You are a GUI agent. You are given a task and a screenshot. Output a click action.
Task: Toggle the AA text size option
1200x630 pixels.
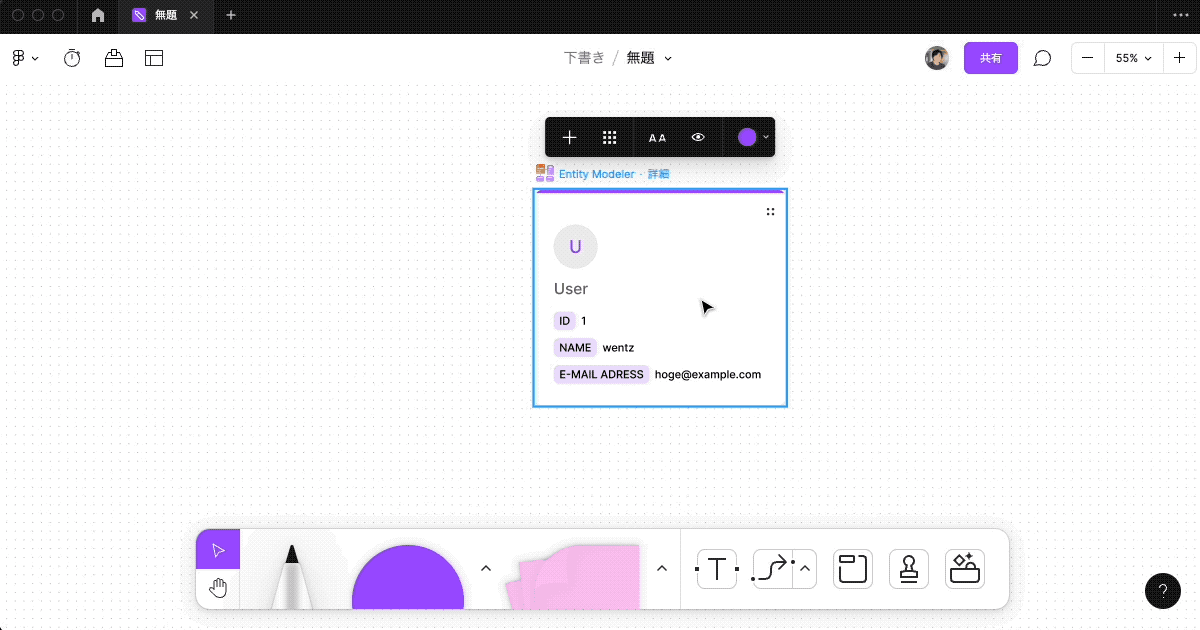(x=657, y=138)
